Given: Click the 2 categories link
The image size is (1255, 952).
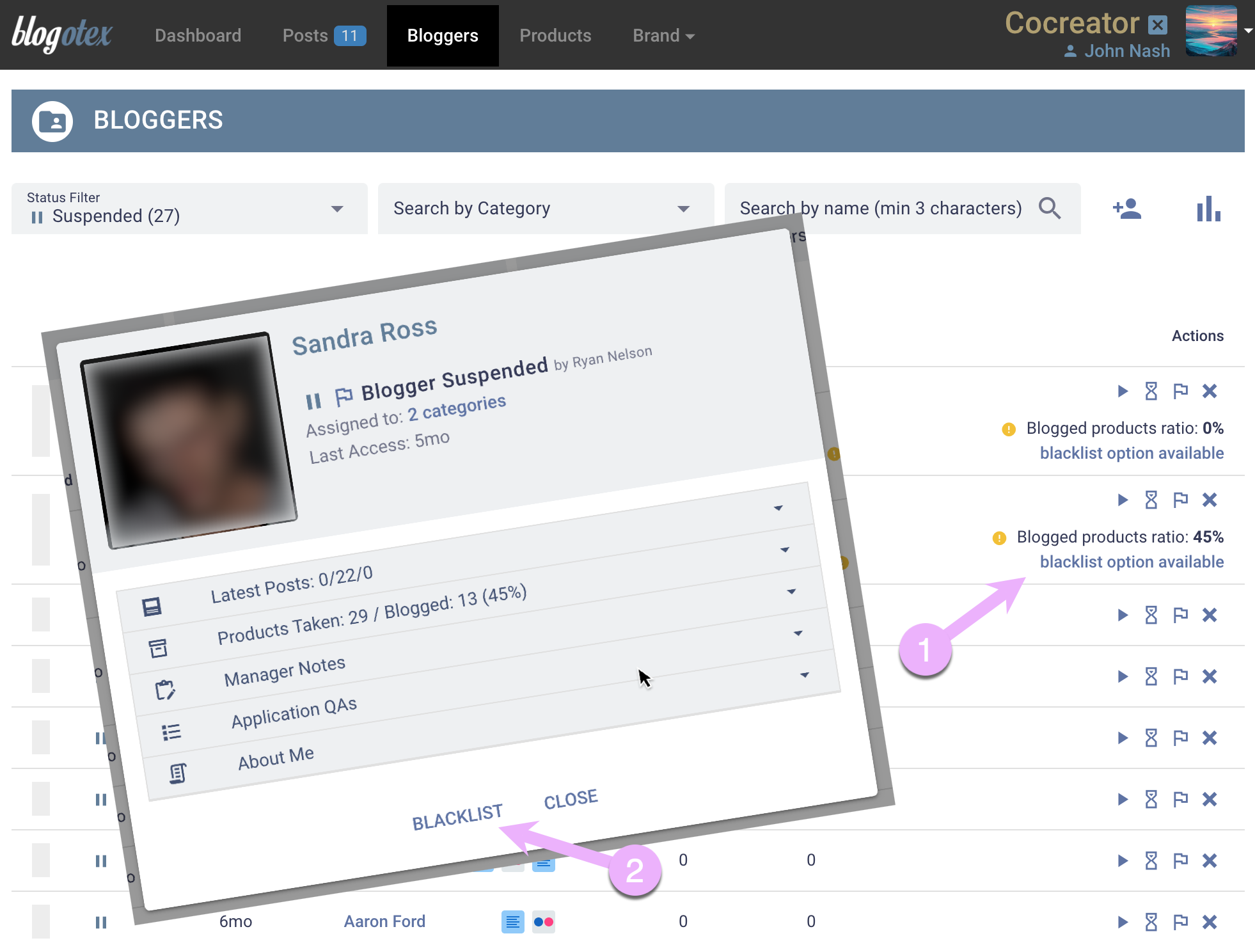Looking at the screenshot, I should pos(457,408).
